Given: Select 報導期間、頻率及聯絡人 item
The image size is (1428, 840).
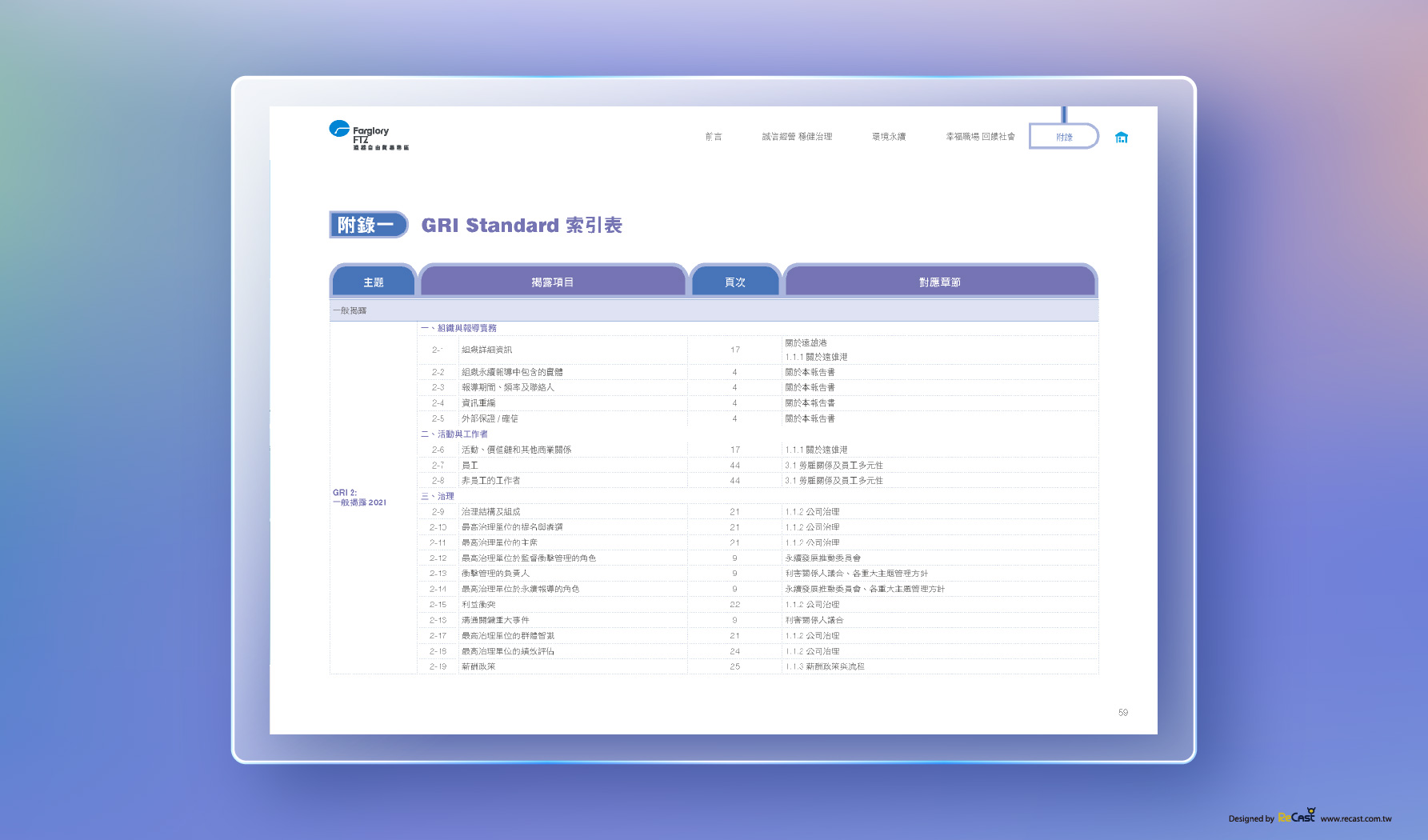Looking at the screenshot, I should (507, 387).
